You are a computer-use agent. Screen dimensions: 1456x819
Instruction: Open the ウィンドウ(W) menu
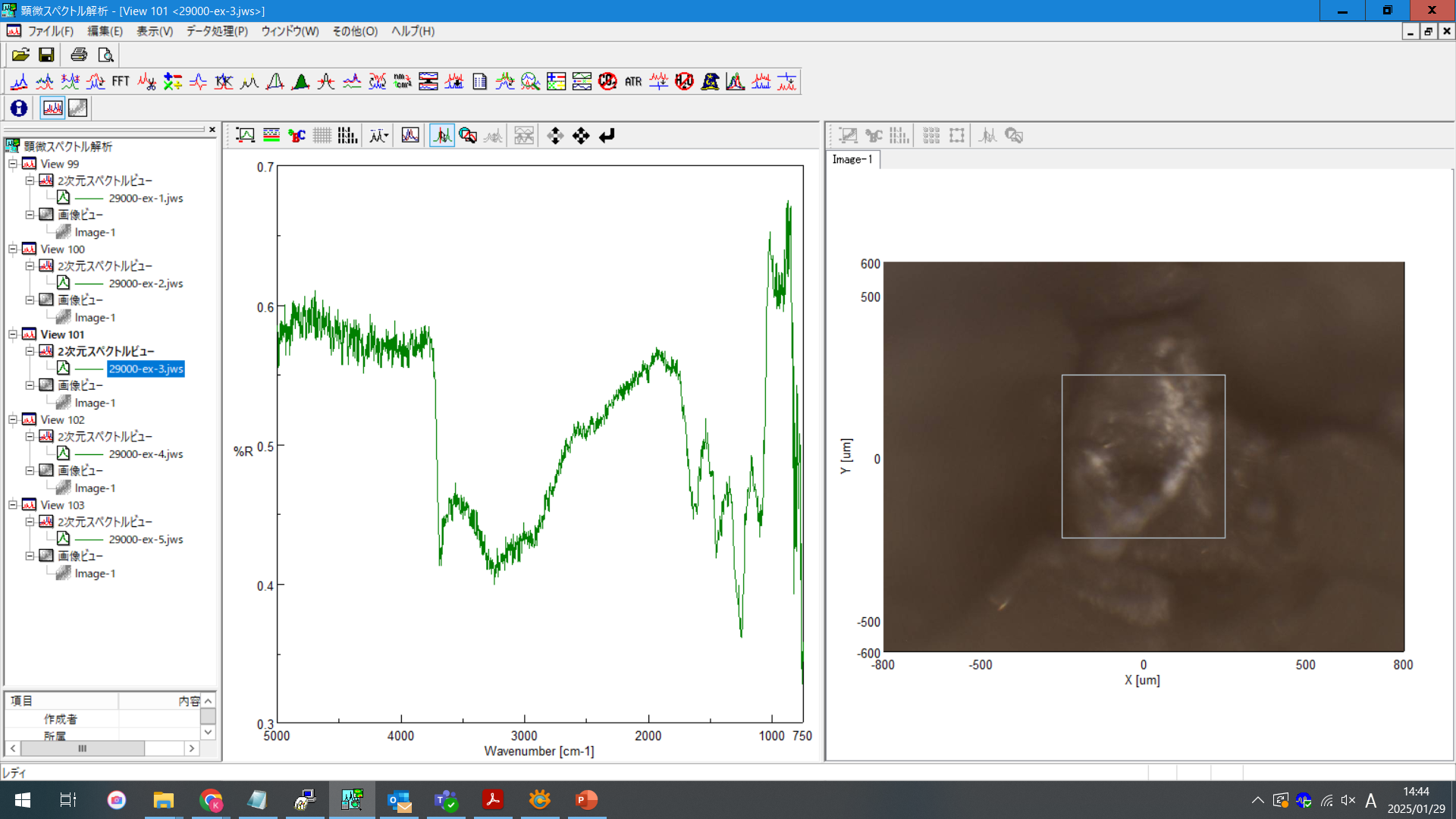coord(290,31)
